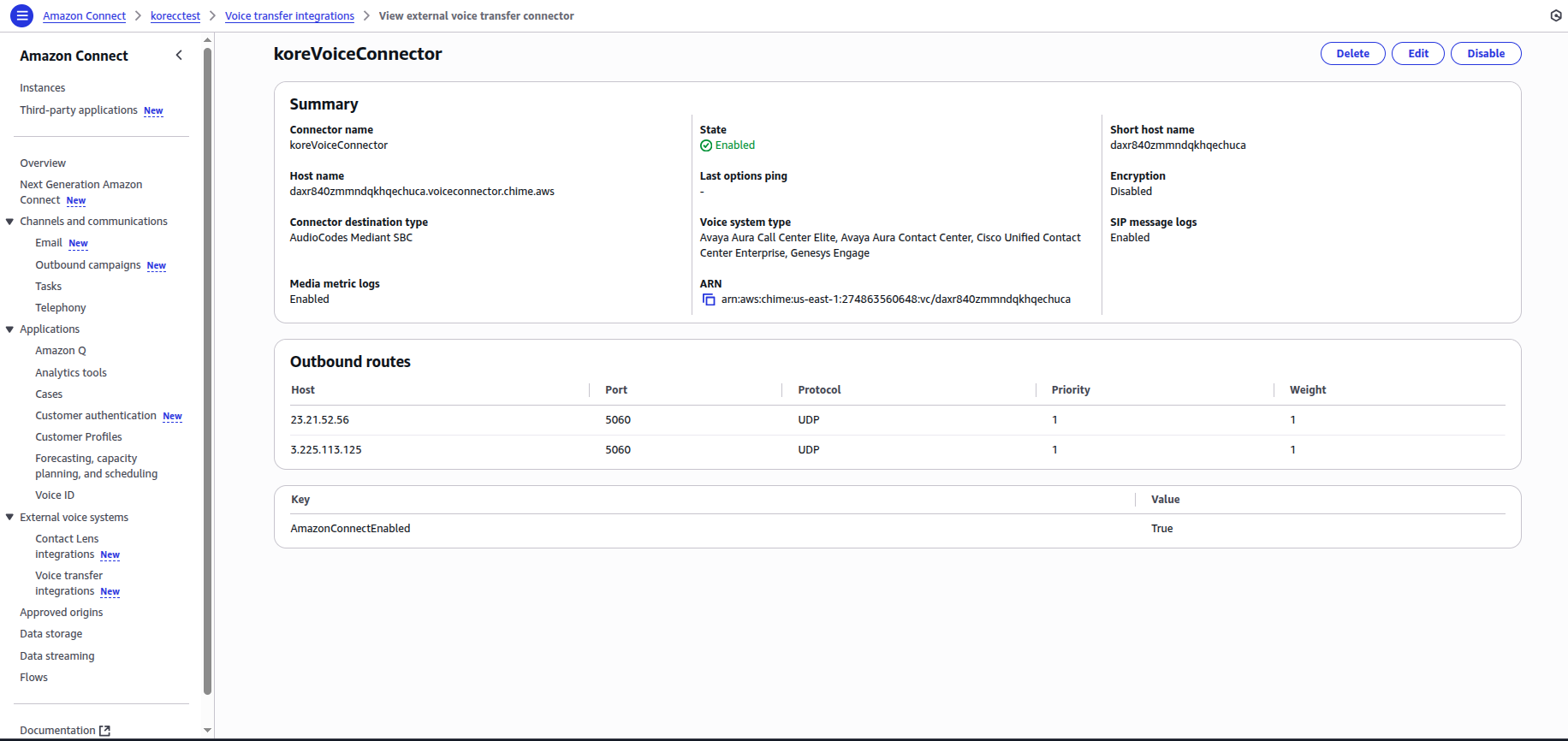Viewport: 1568px width, 741px height.
Task: Click the Enabled state status
Action: tap(728, 145)
